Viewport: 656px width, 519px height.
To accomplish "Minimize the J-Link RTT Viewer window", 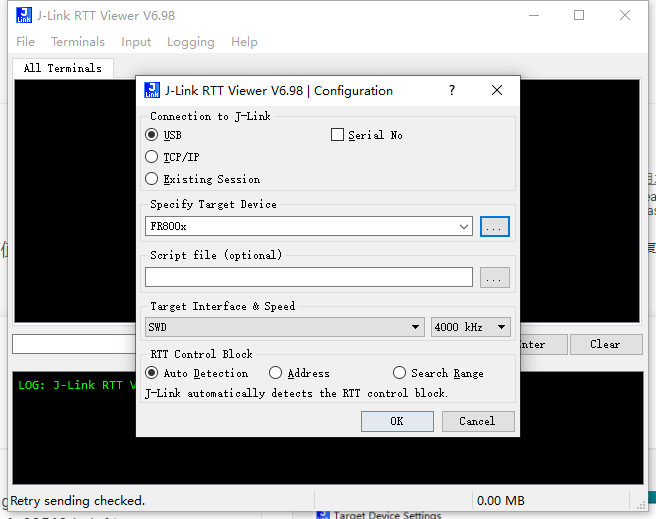I will [534, 15].
